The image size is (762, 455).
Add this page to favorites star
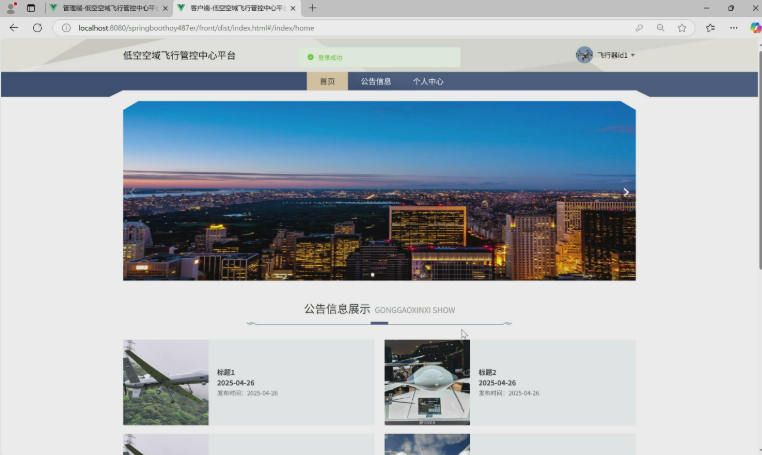pos(682,28)
